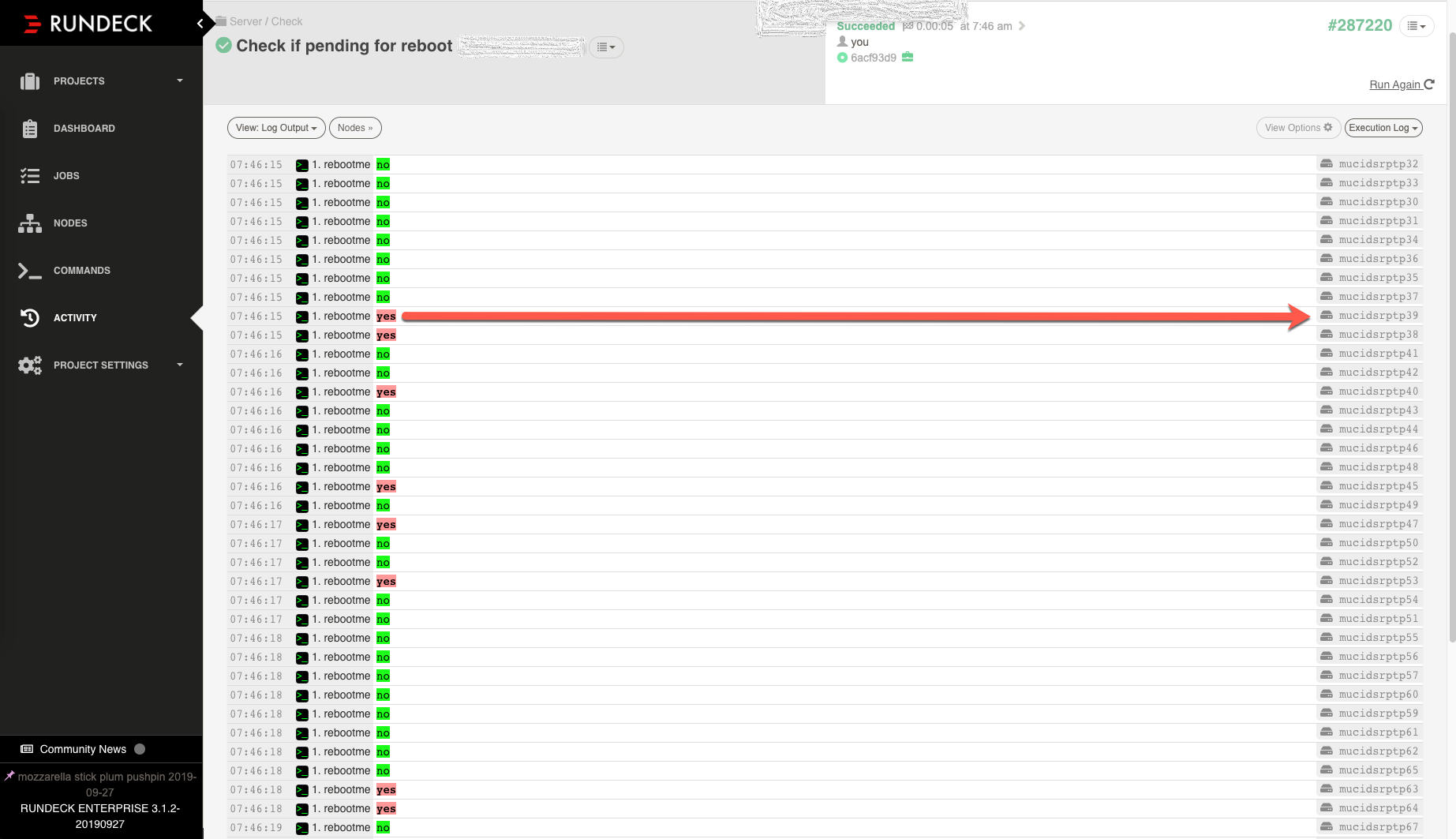Select the Activity clock icon
Screen dimensions: 1456x839
coord(29,317)
